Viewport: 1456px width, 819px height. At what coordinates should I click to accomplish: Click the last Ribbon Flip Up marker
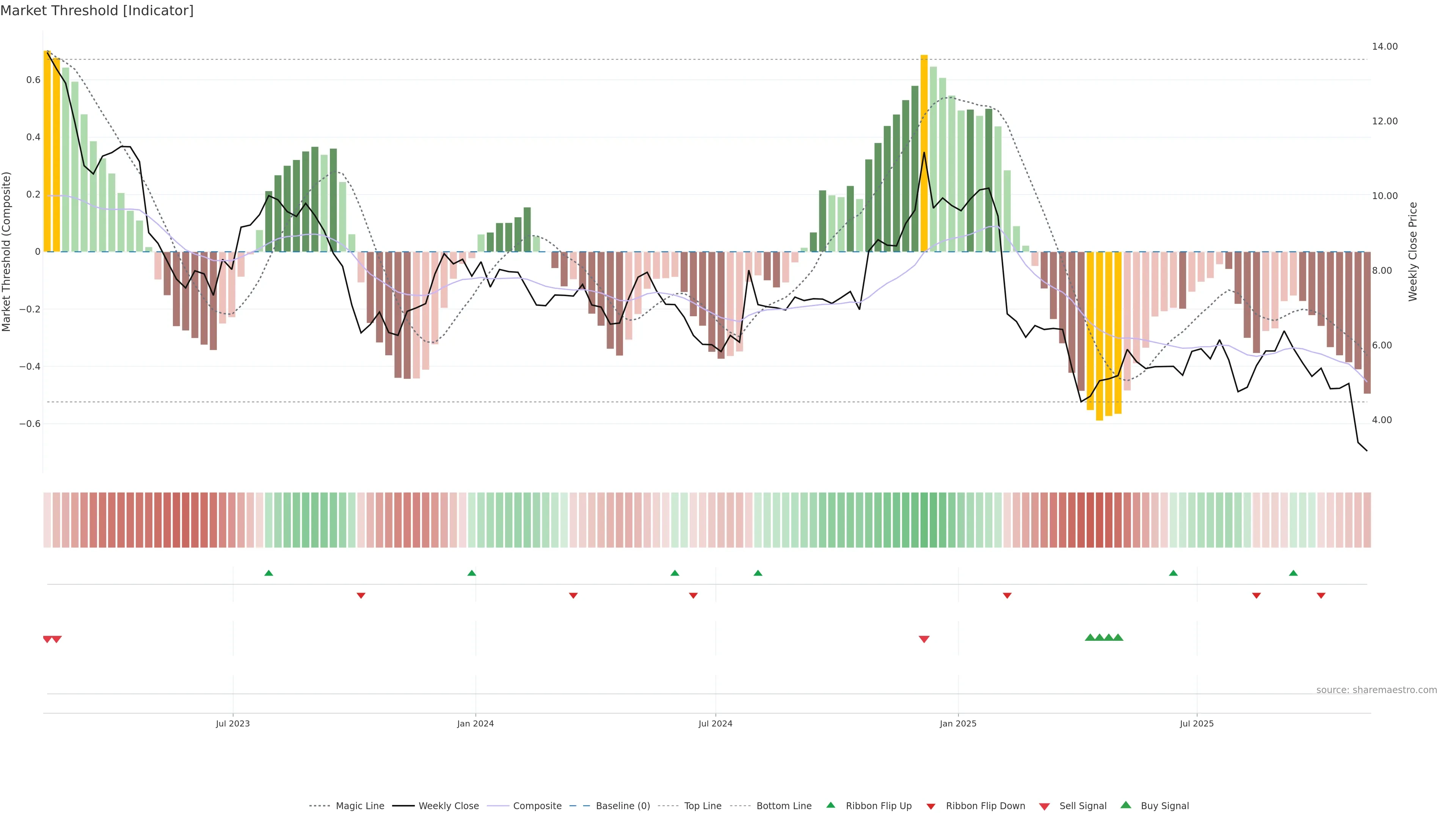[1293, 573]
